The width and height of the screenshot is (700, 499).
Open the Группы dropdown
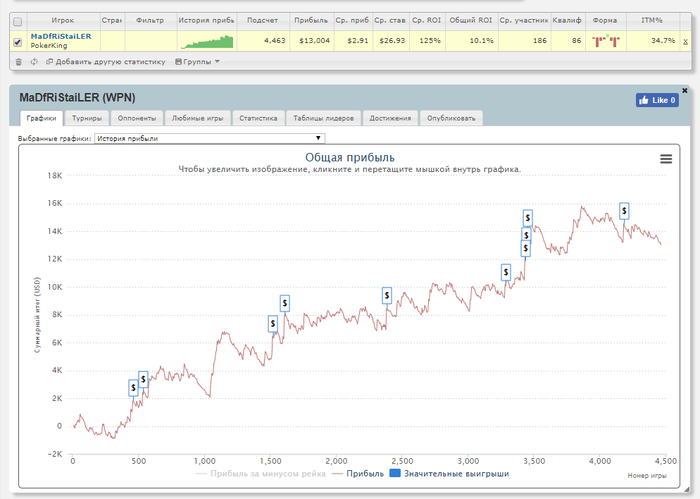point(197,62)
